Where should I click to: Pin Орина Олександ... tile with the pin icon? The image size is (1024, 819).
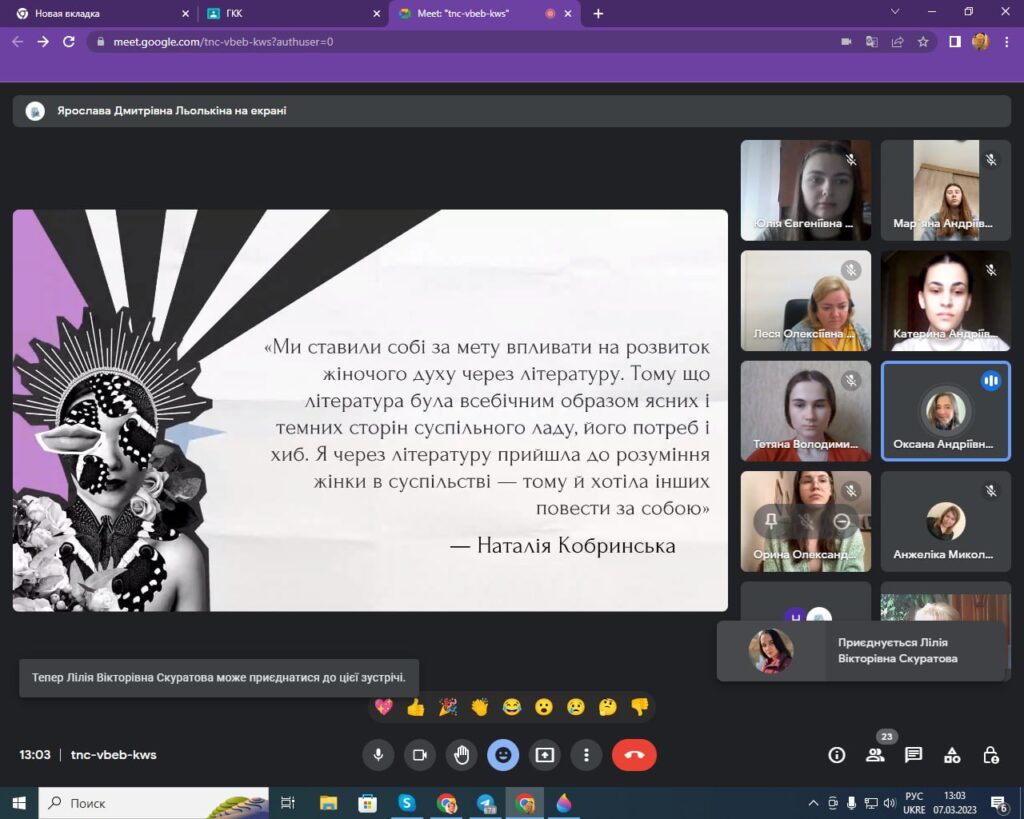coord(771,521)
